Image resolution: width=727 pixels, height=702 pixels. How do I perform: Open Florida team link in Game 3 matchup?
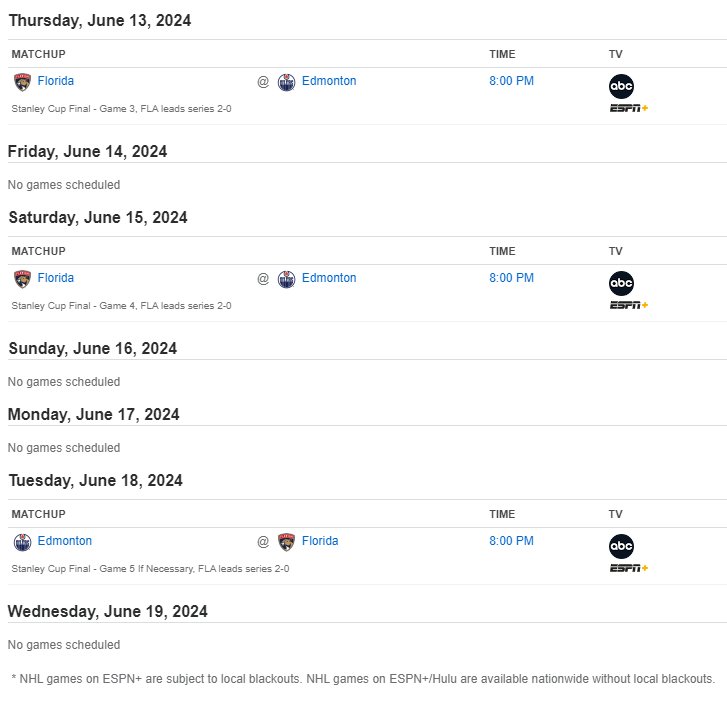56,81
